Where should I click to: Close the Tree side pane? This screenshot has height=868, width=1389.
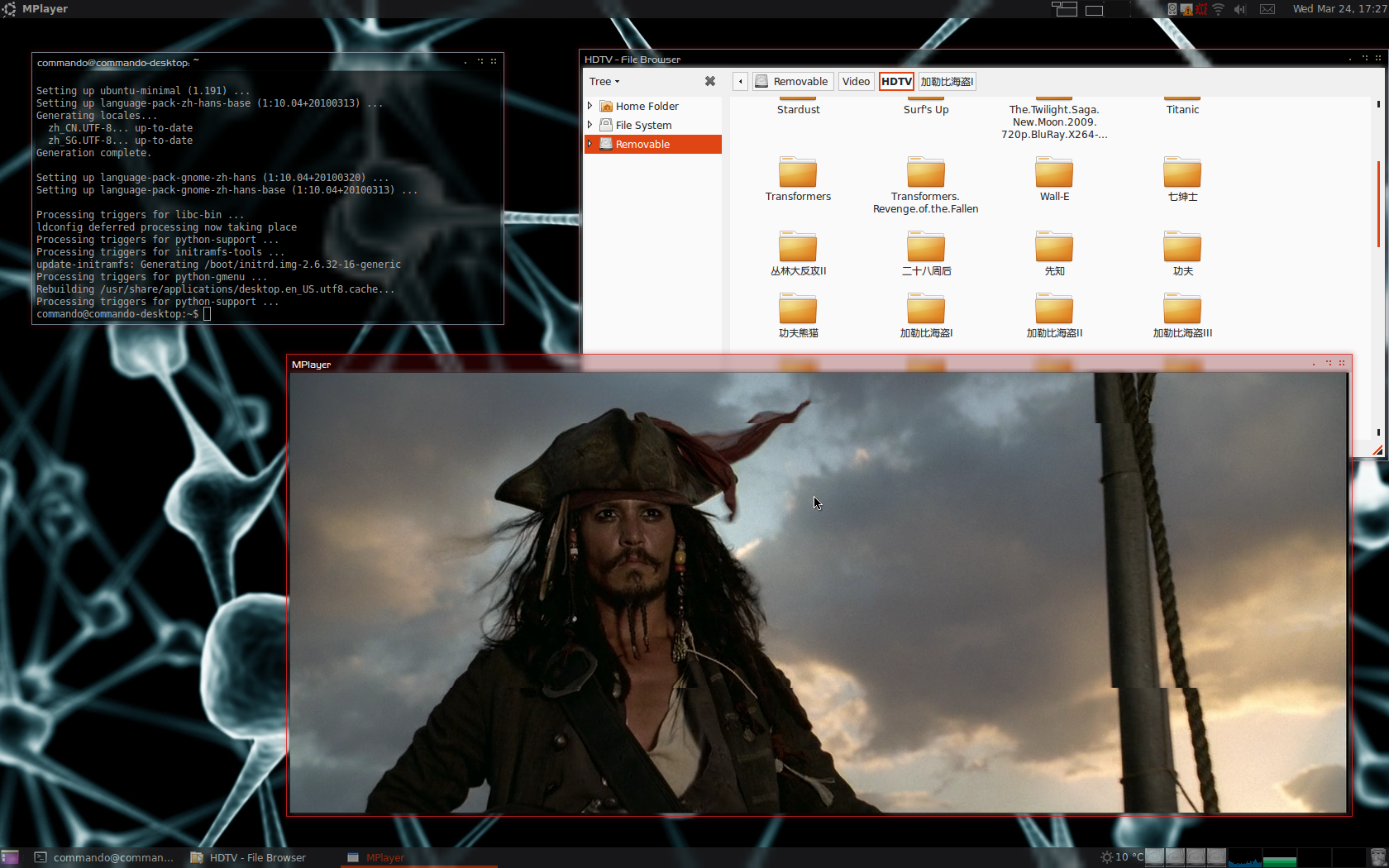click(x=709, y=81)
